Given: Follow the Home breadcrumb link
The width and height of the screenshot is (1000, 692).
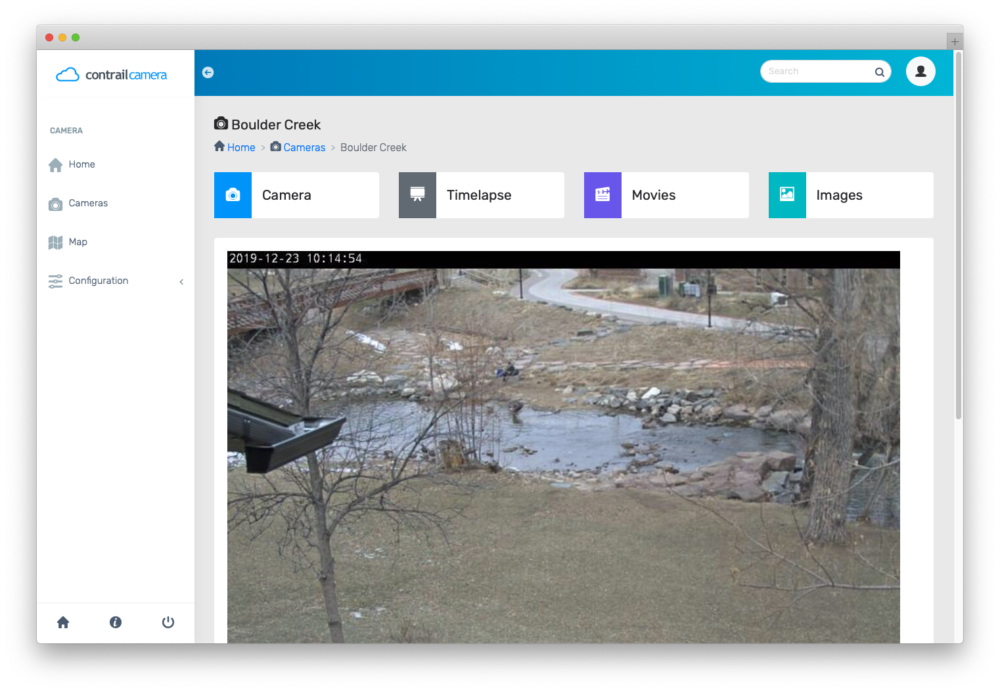Looking at the screenshot, I should [241, 147].
